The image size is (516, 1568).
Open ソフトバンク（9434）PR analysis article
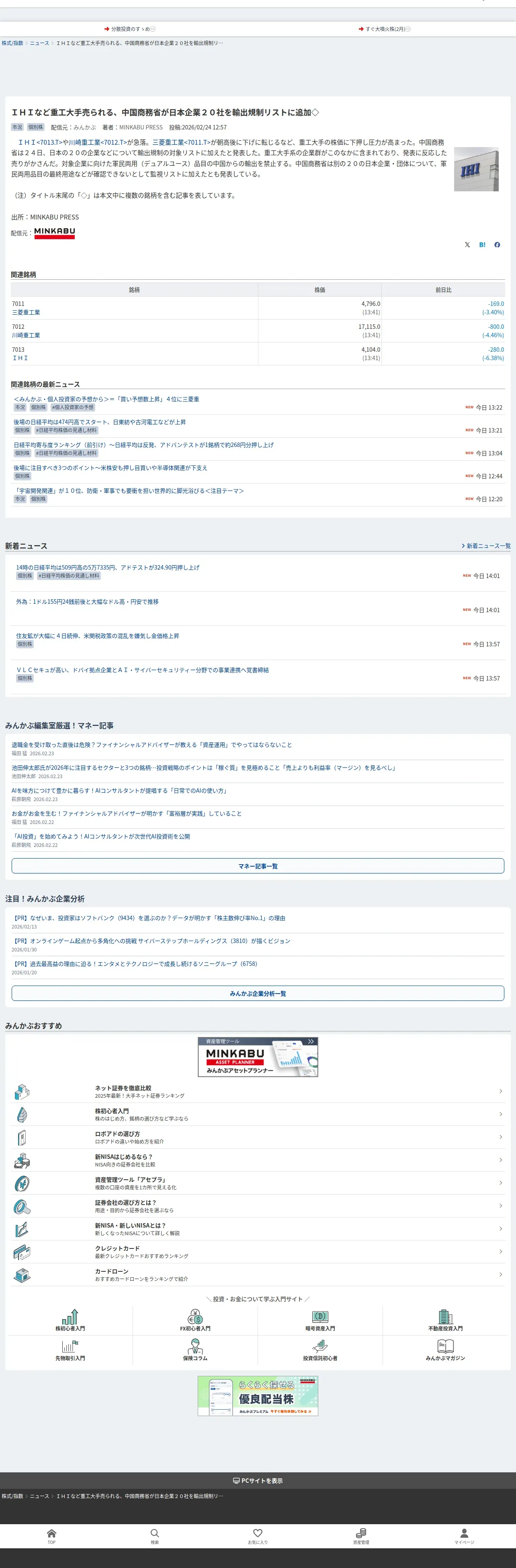[x=148, y=918]
